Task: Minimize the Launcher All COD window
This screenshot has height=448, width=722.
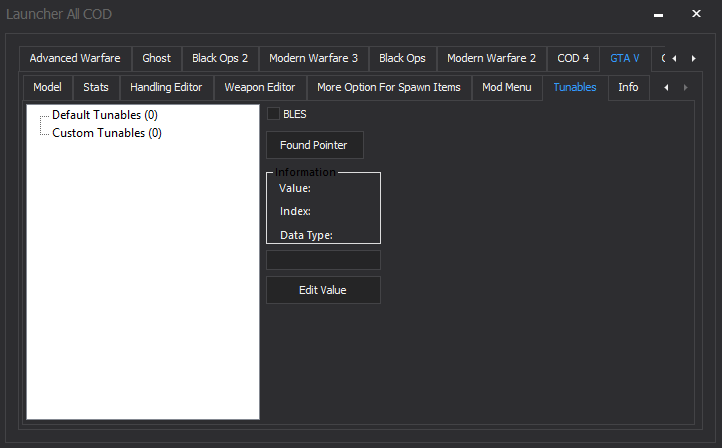Action: pyautogui.click(x=658, y=14)
